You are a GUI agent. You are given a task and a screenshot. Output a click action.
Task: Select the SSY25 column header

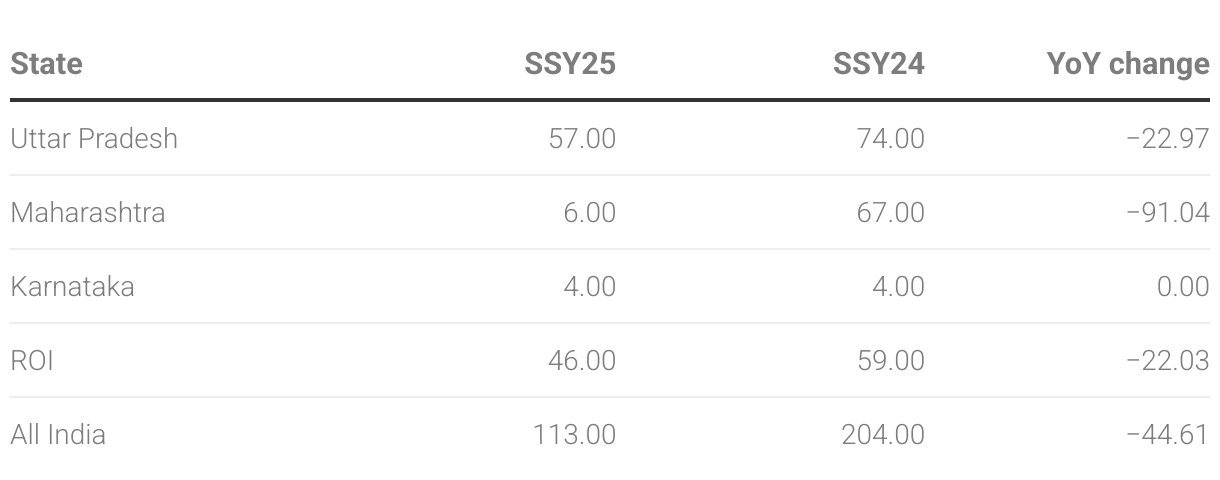pos(570,64)
